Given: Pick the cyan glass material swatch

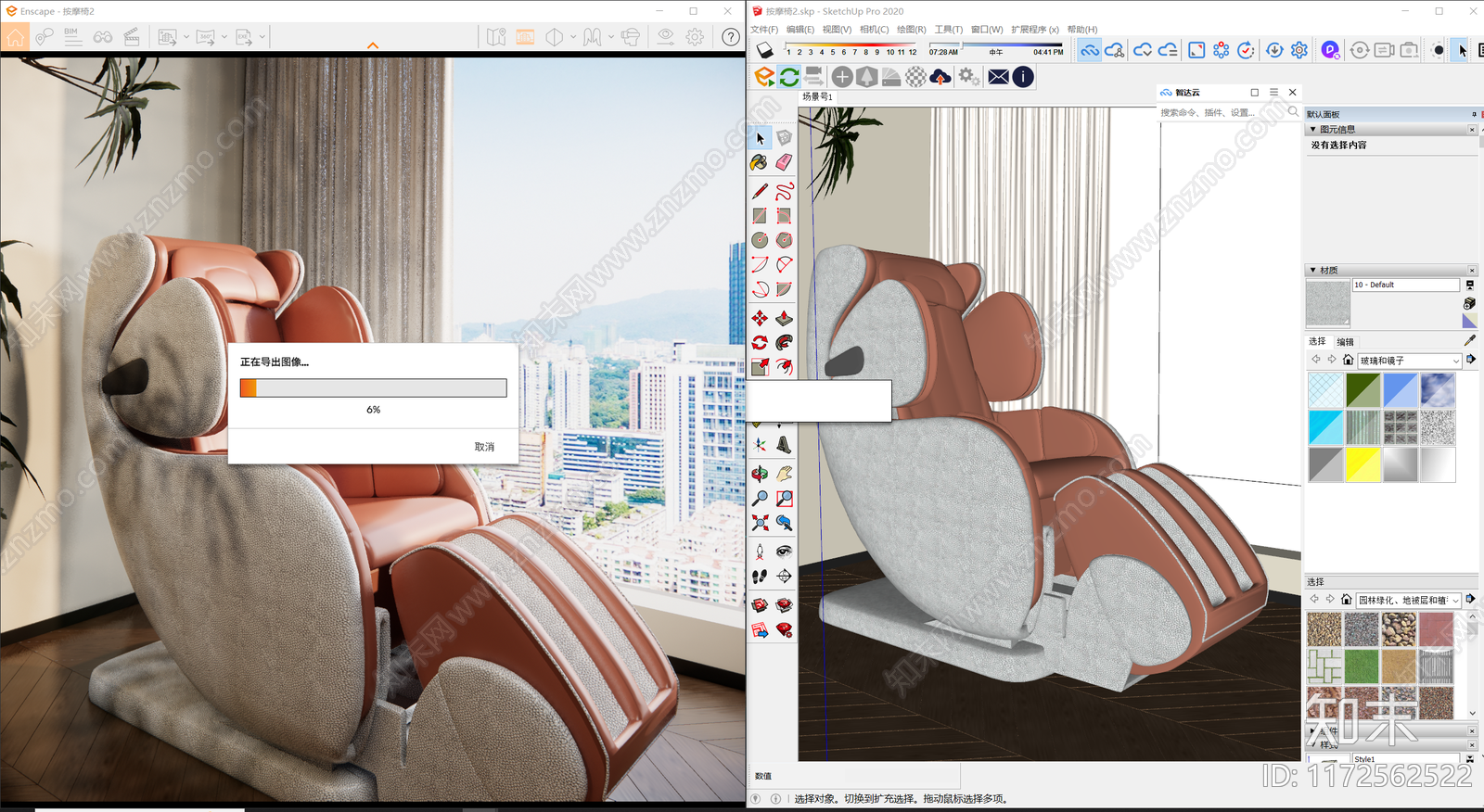Looking at the screenshot, I should tap(1325, 427).
